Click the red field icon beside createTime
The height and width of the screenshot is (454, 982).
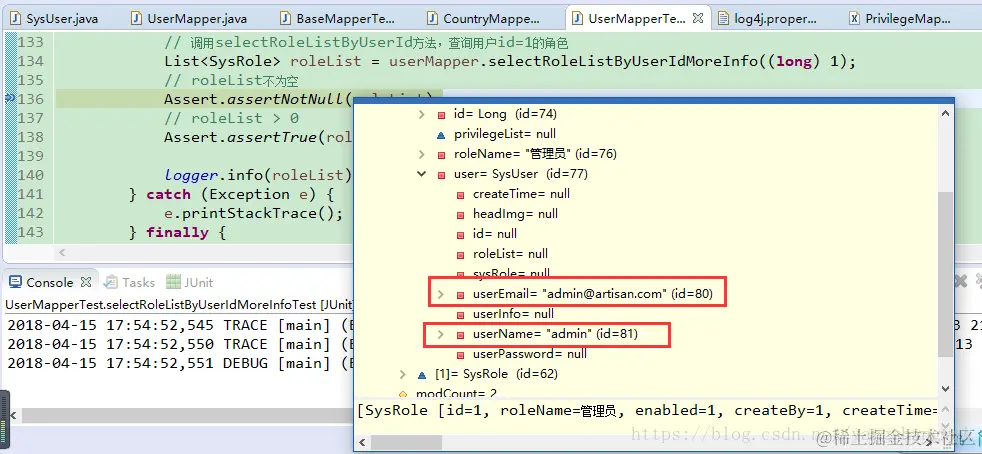pyautogui.click(x=460, y=195)
